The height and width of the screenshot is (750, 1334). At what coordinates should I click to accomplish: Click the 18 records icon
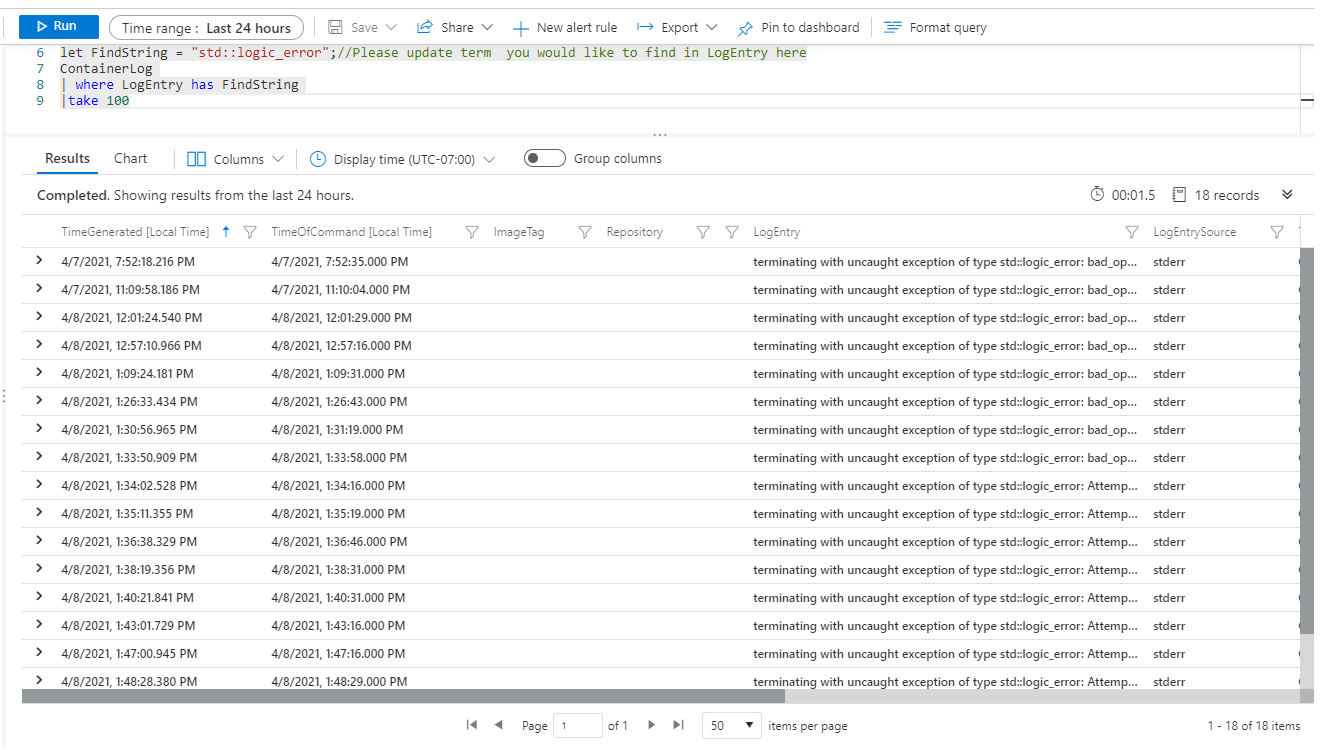pos(1179,195)
